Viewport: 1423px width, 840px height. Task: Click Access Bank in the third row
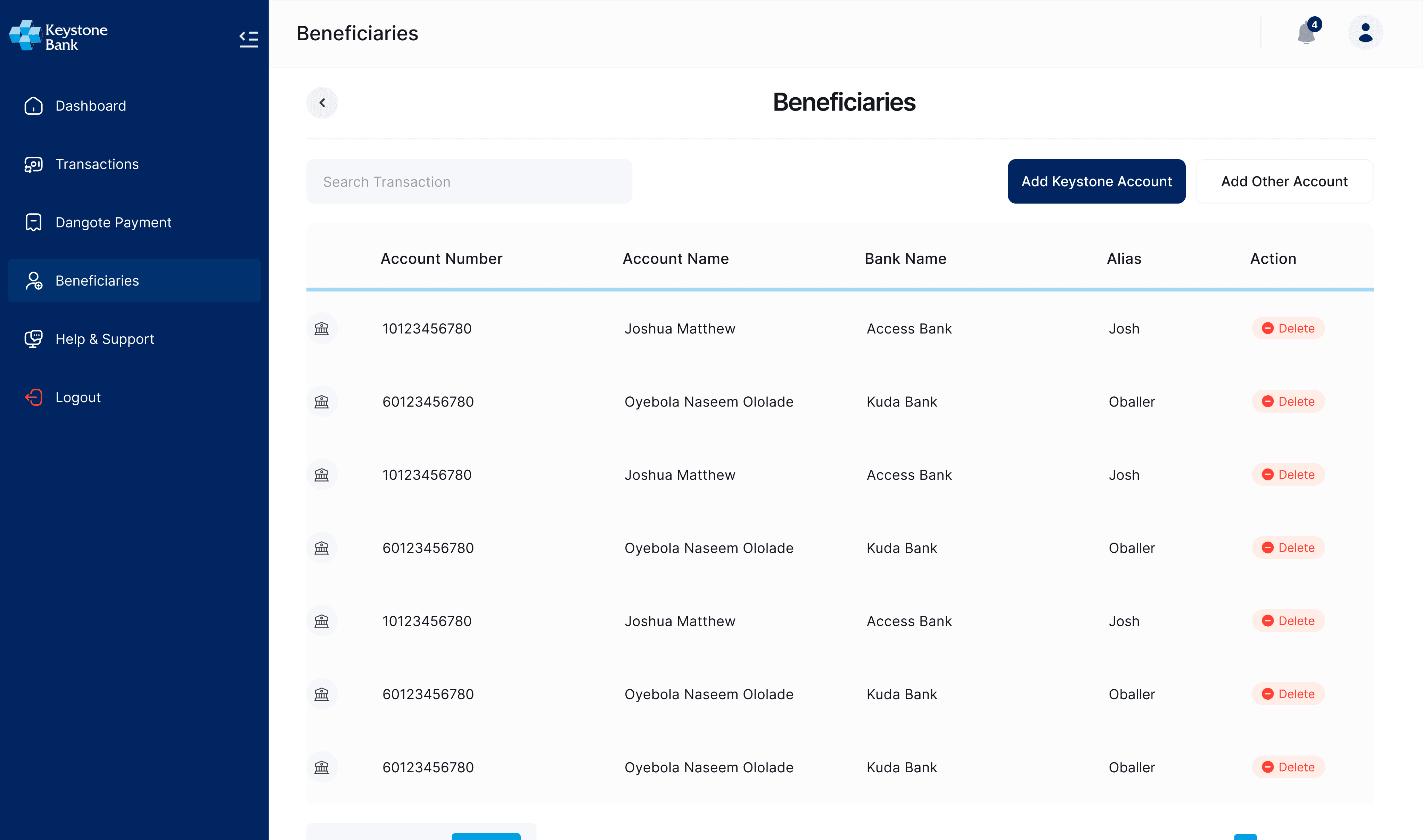[909, 474]
